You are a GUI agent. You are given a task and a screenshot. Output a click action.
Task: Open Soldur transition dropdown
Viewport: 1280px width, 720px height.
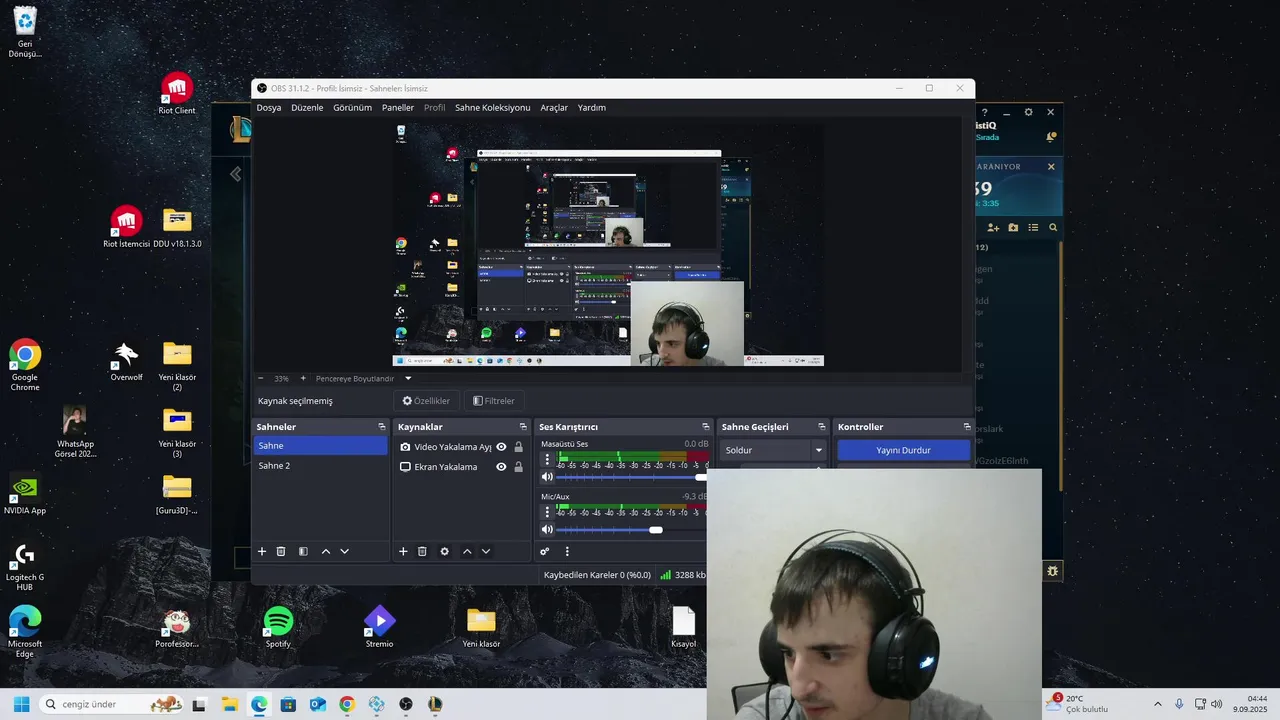[x=773, y=450]
